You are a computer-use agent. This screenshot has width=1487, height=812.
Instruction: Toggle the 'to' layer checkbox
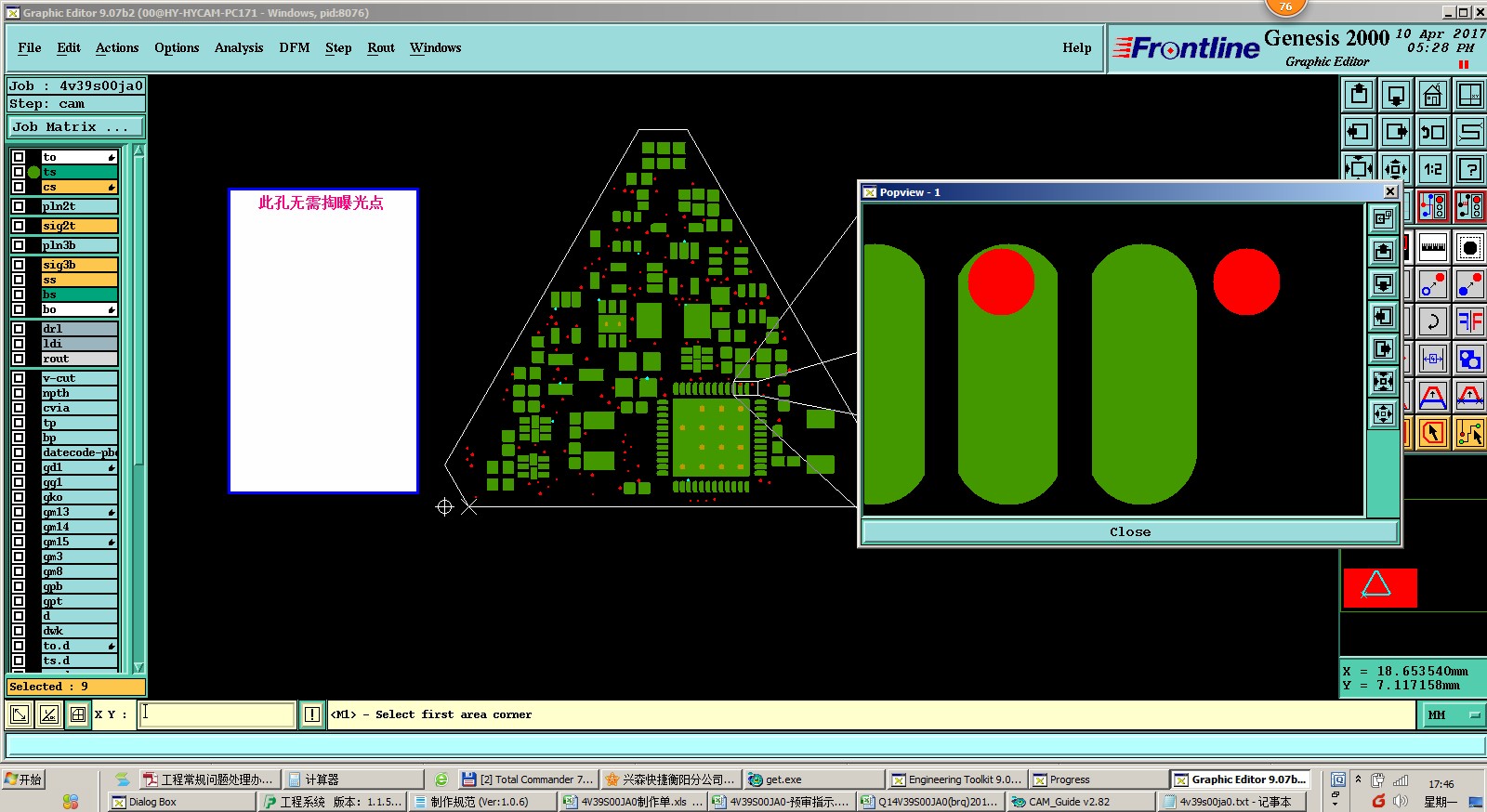point(19,157)
